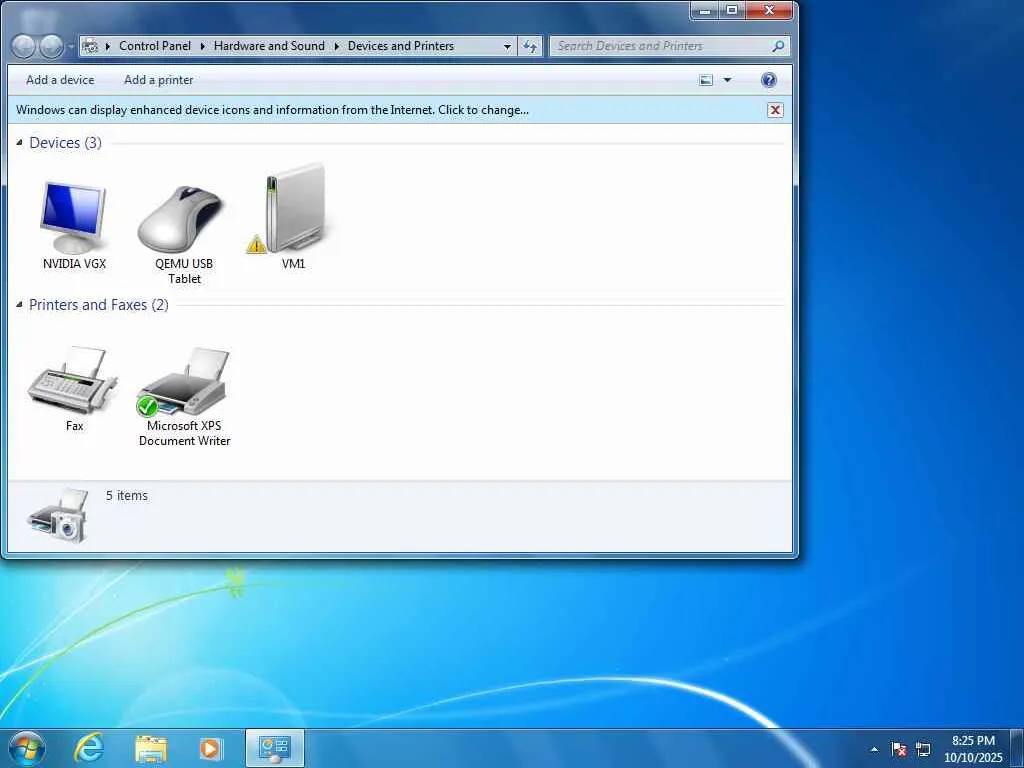
Task: Click the Forward navigation arrow
Action: click(51, 46)
